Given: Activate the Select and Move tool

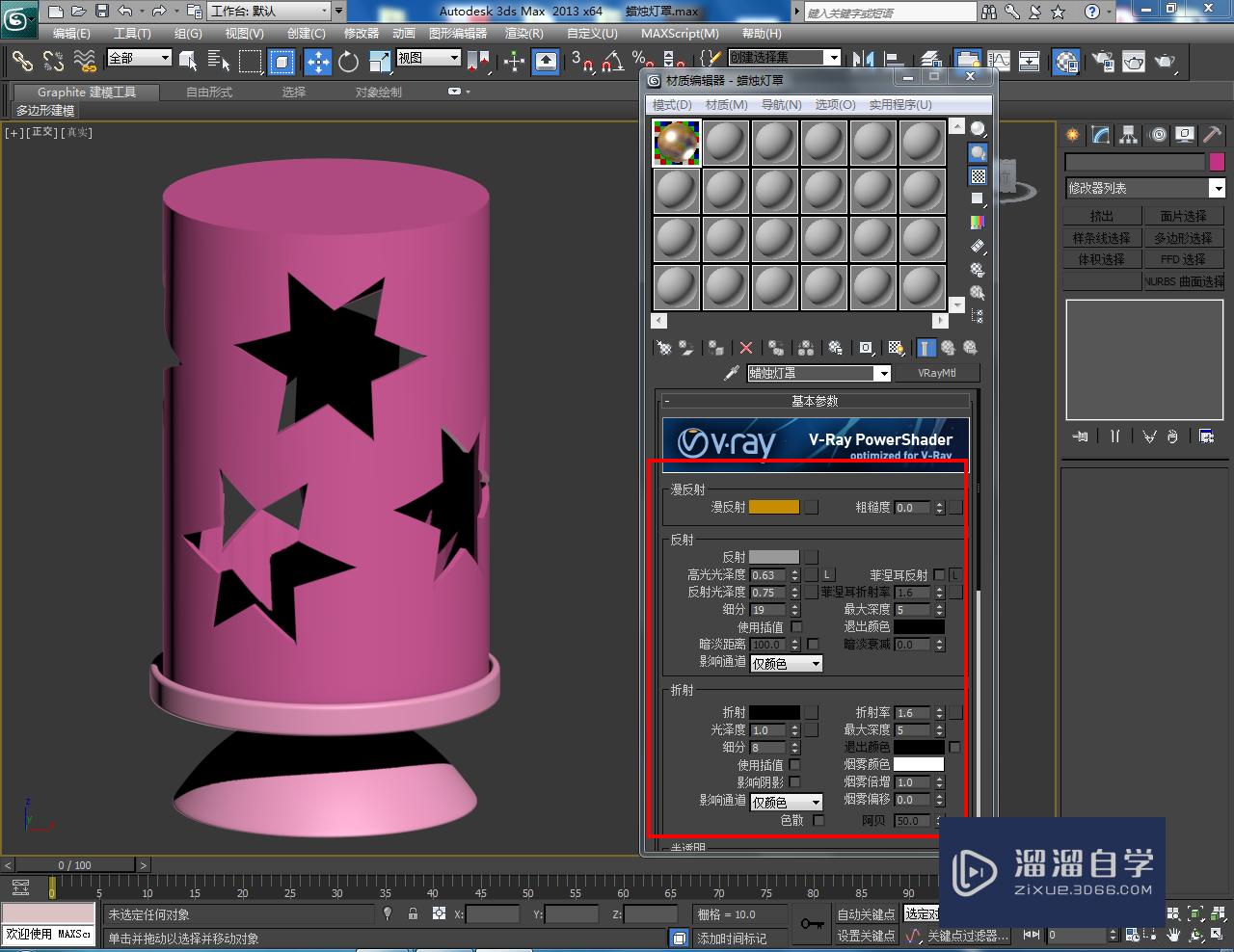Looking at the screenshot, I should [x=317, y=62].
